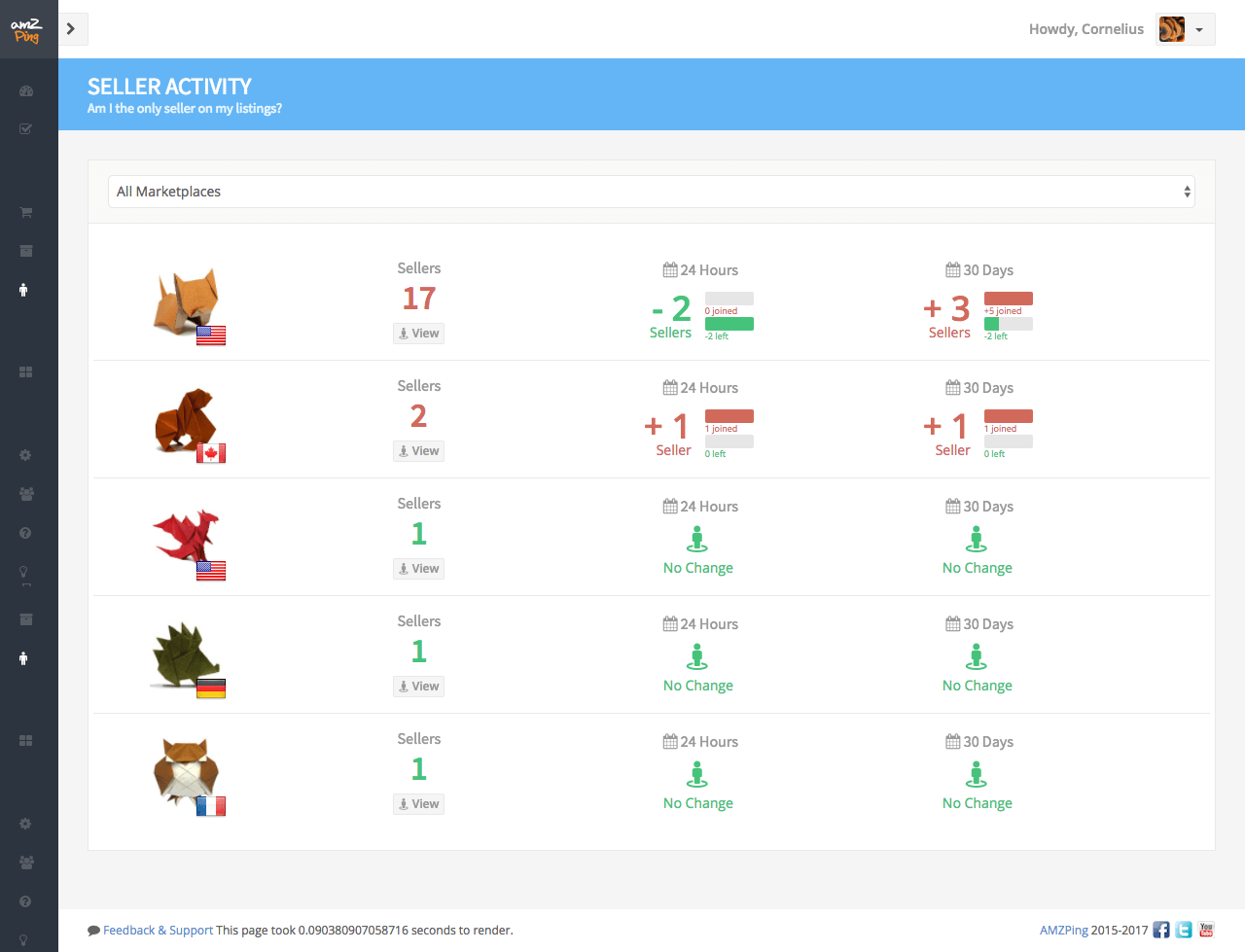Click the French flag on owl listing
The image size is (1245, 952).
point(211,806)
